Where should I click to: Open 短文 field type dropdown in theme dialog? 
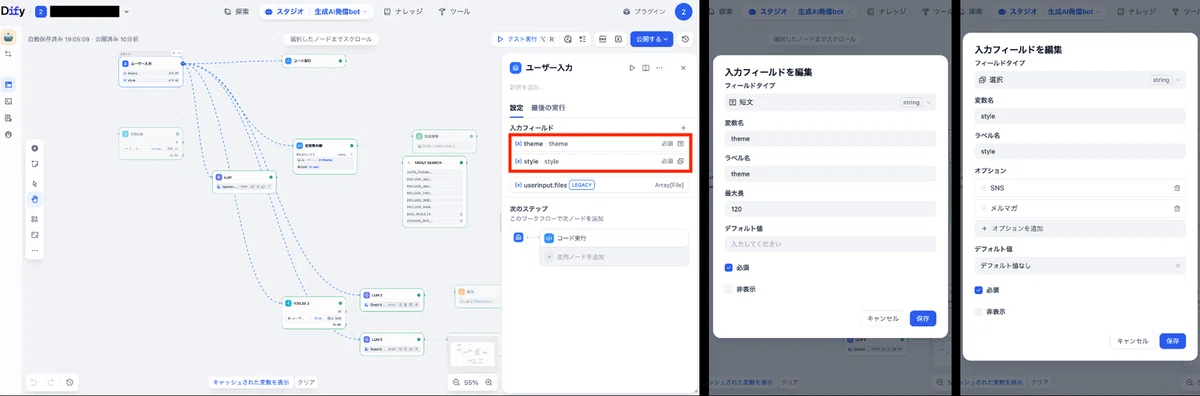tap(830, 102)
